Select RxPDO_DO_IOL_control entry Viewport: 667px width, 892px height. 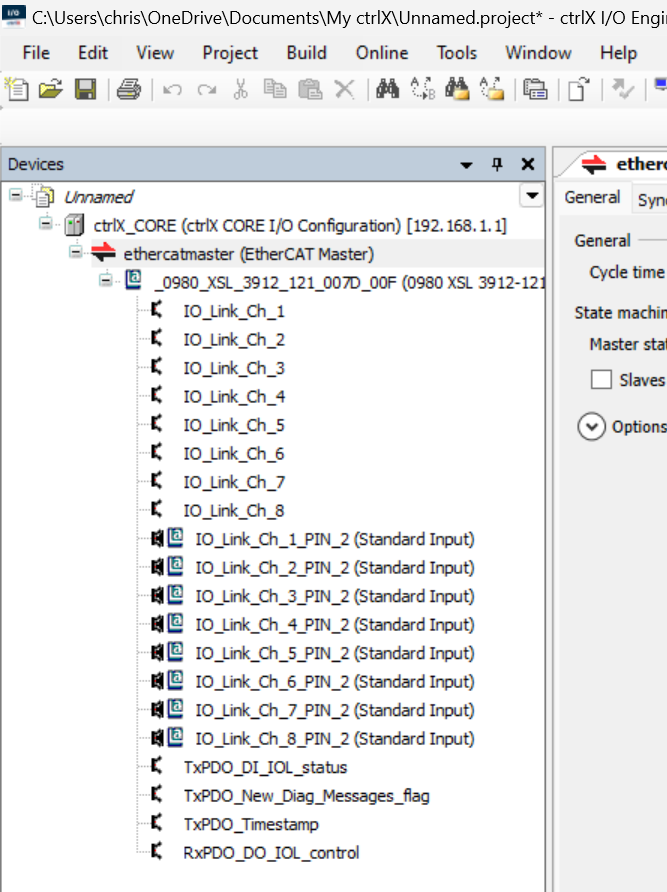271,853
